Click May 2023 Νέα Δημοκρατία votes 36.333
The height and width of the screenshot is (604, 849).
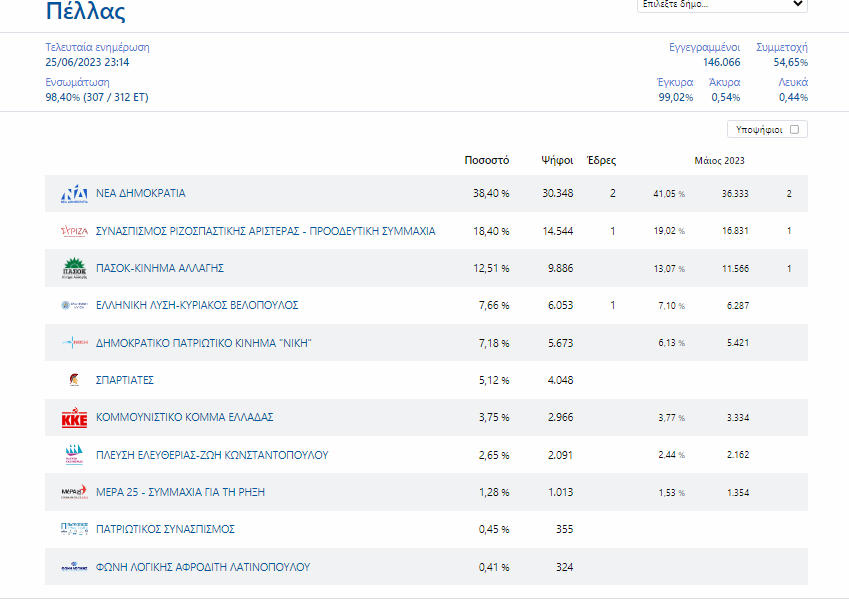pos(735,194)
